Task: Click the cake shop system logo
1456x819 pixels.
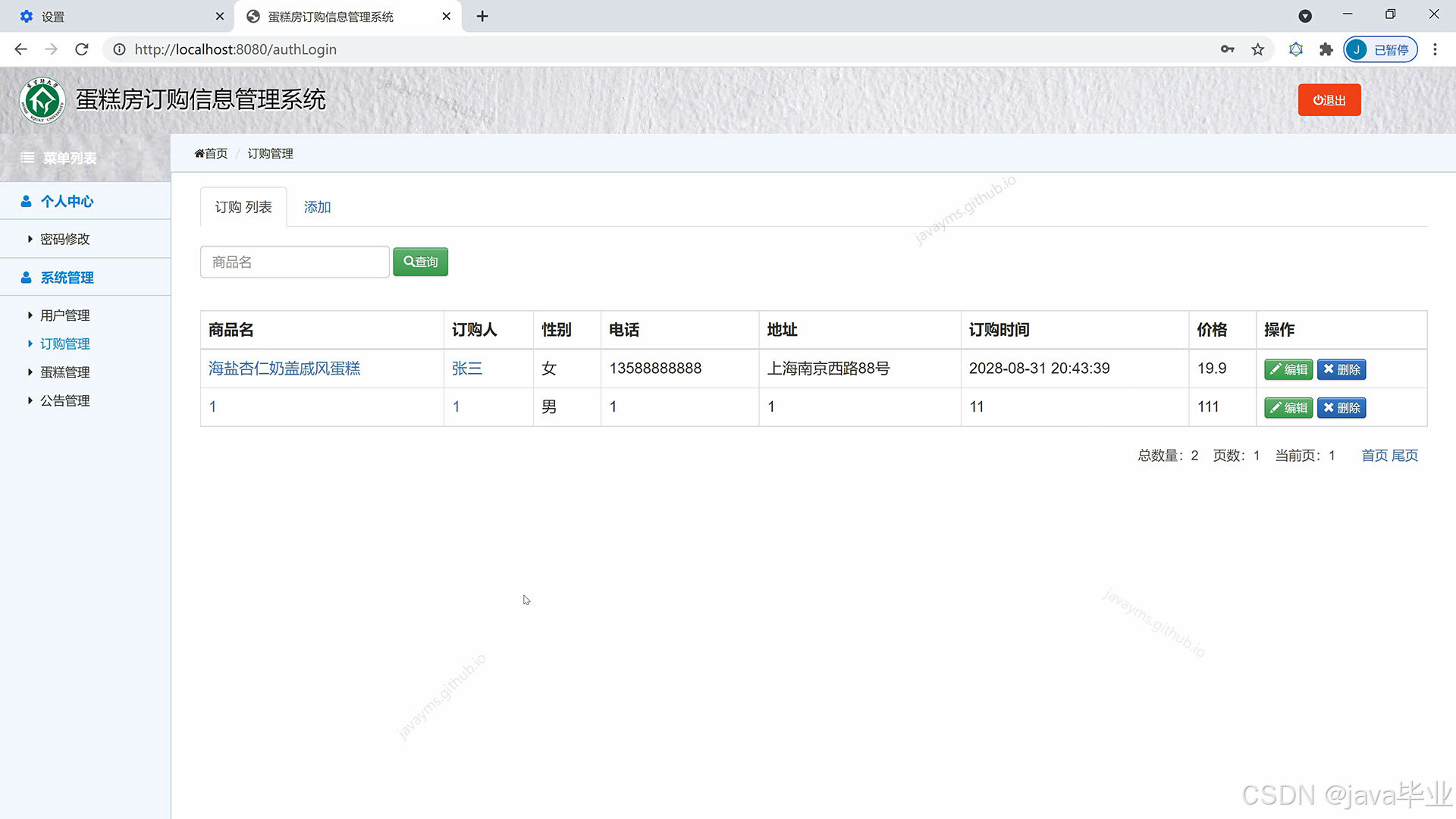Action: [42, 100]
